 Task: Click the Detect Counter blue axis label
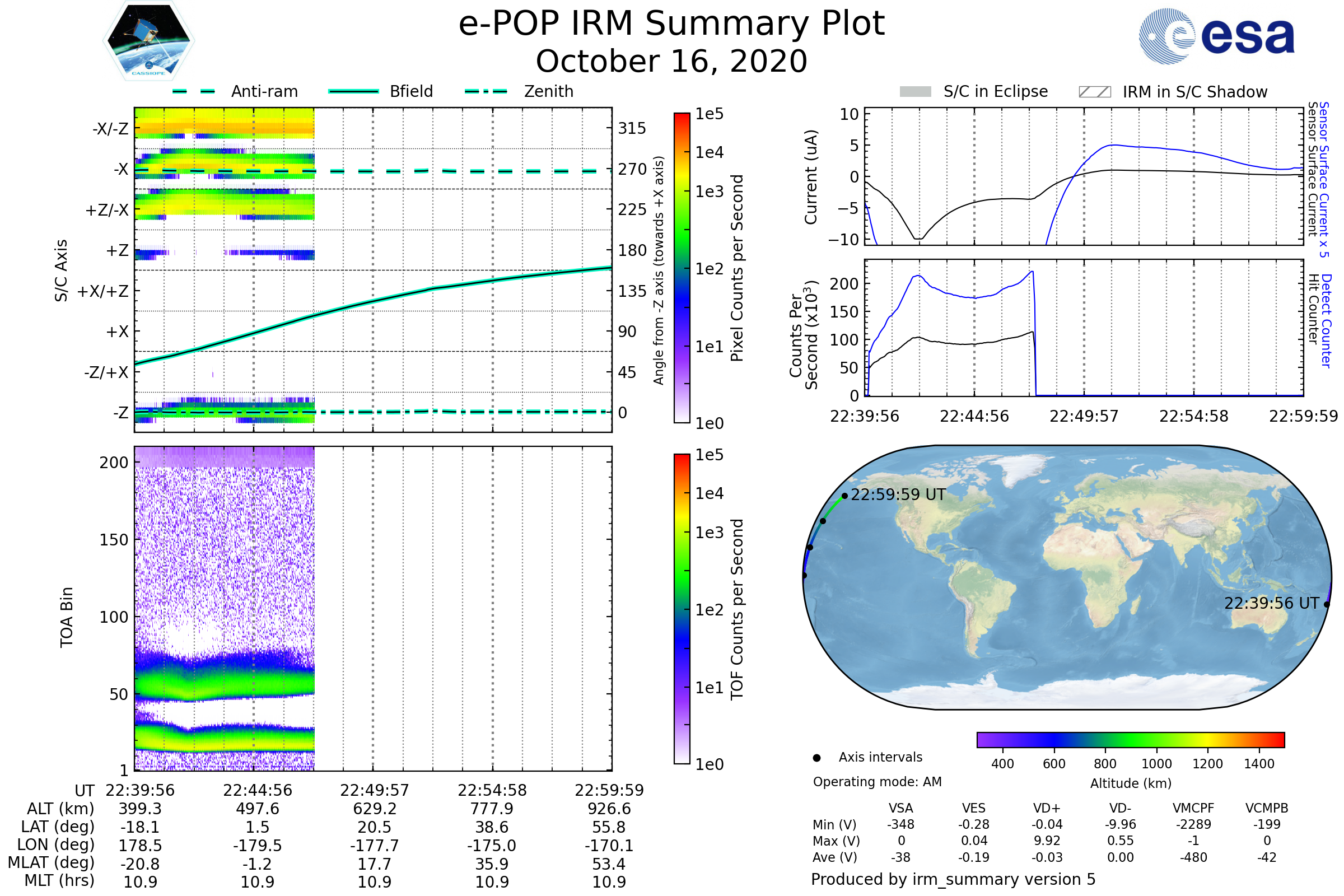[1326, 321]
